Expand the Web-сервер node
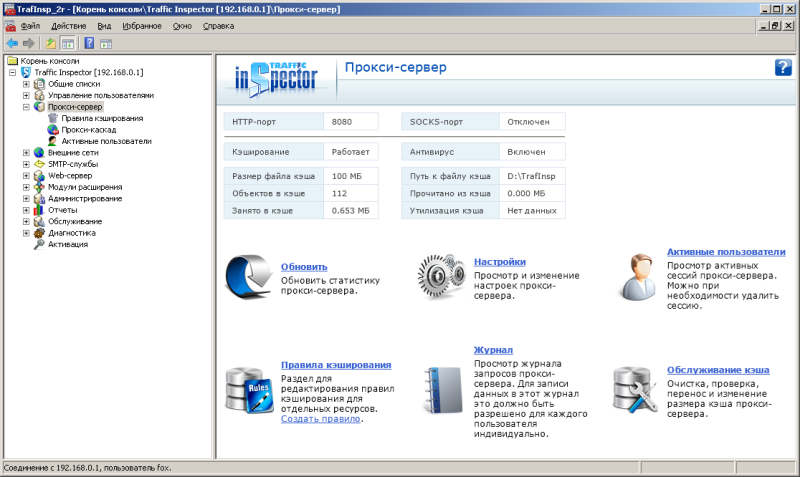Image resolution: width=800 pixels, height=477 pixels. (x=26, y=175)
